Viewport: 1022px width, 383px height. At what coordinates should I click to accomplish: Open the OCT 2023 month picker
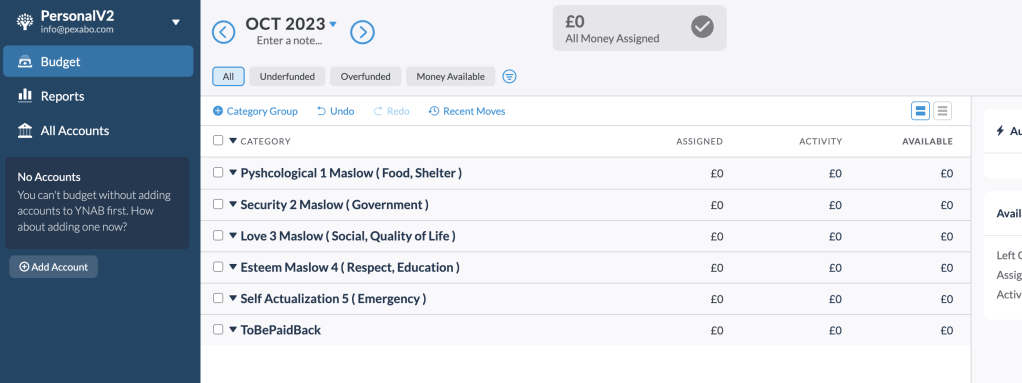(291, 24)
